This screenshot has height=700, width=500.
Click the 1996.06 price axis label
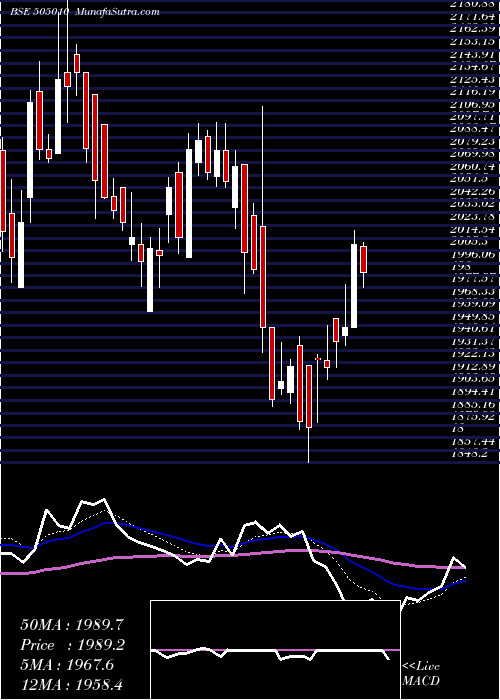click(x=475, y=254)
